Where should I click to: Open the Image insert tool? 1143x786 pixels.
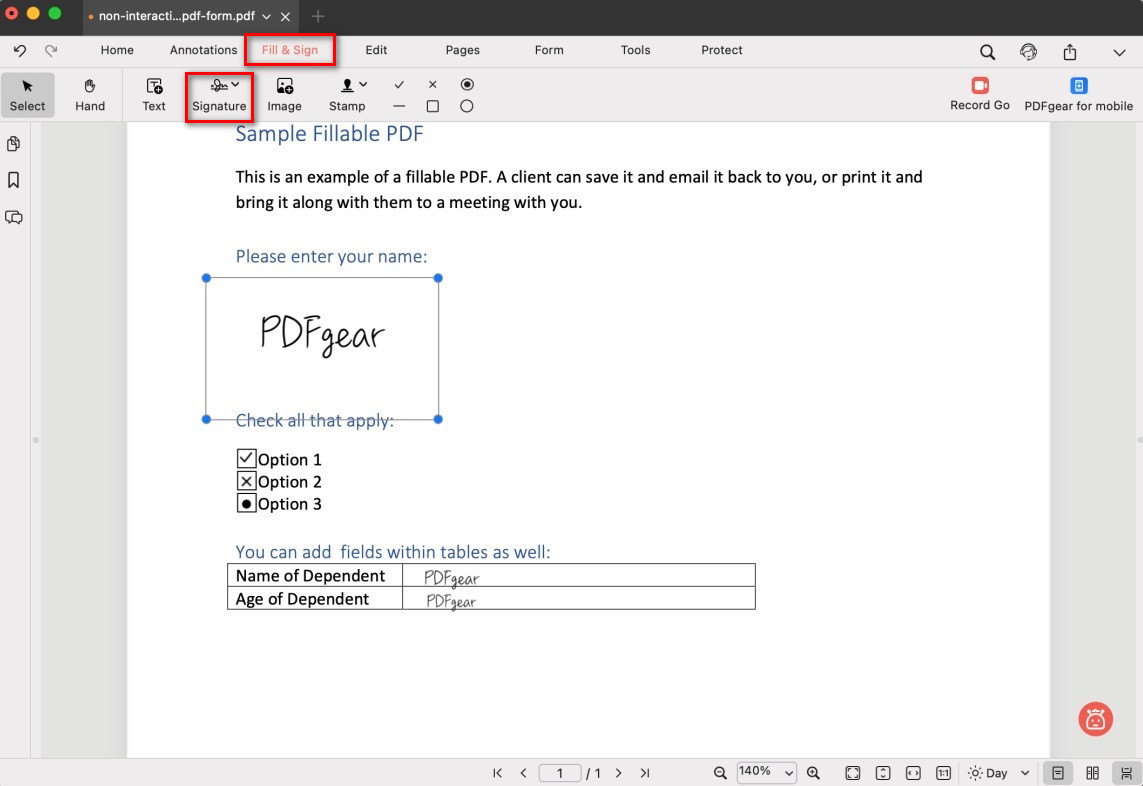coord(283,95)
